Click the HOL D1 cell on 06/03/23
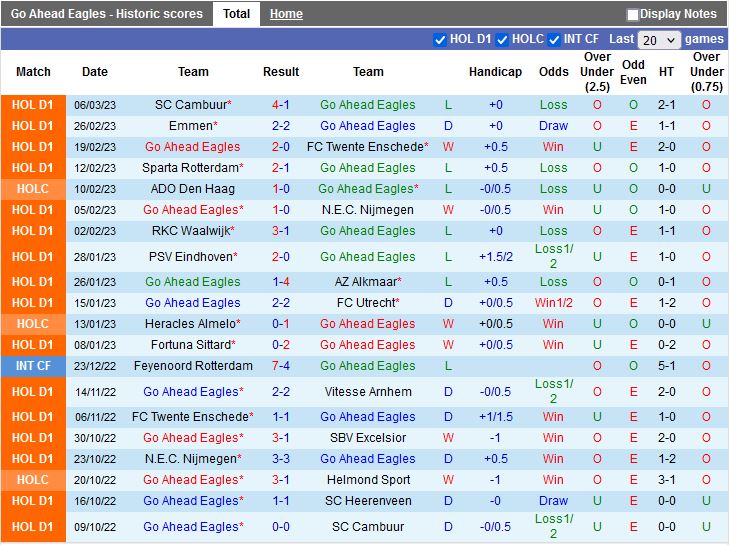The image size is (729, 545). pos(33,105)
